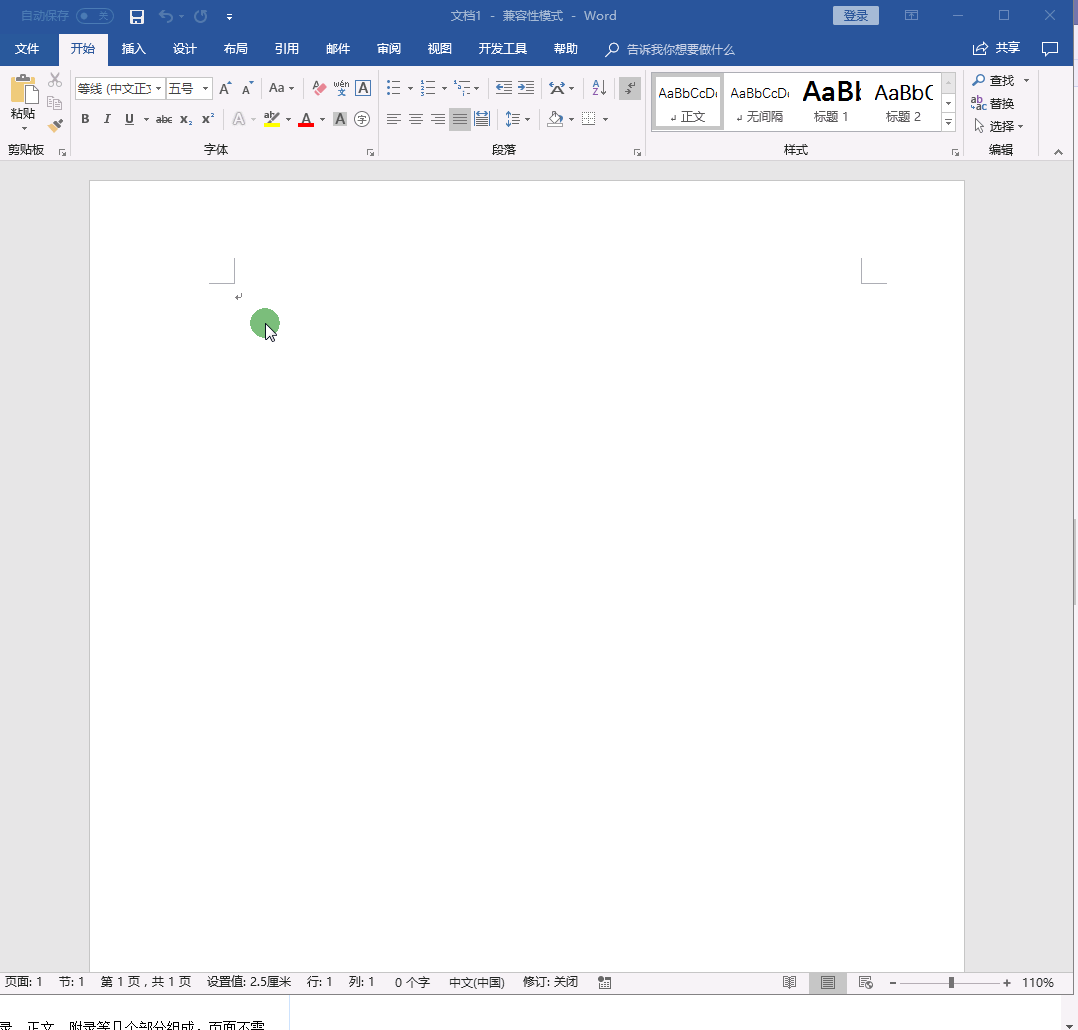Screen dimensions: 1078x1030
Task: Apply strikethrough formatting with the abc icon
Action: pyautogui.click(x=164, y=119)
